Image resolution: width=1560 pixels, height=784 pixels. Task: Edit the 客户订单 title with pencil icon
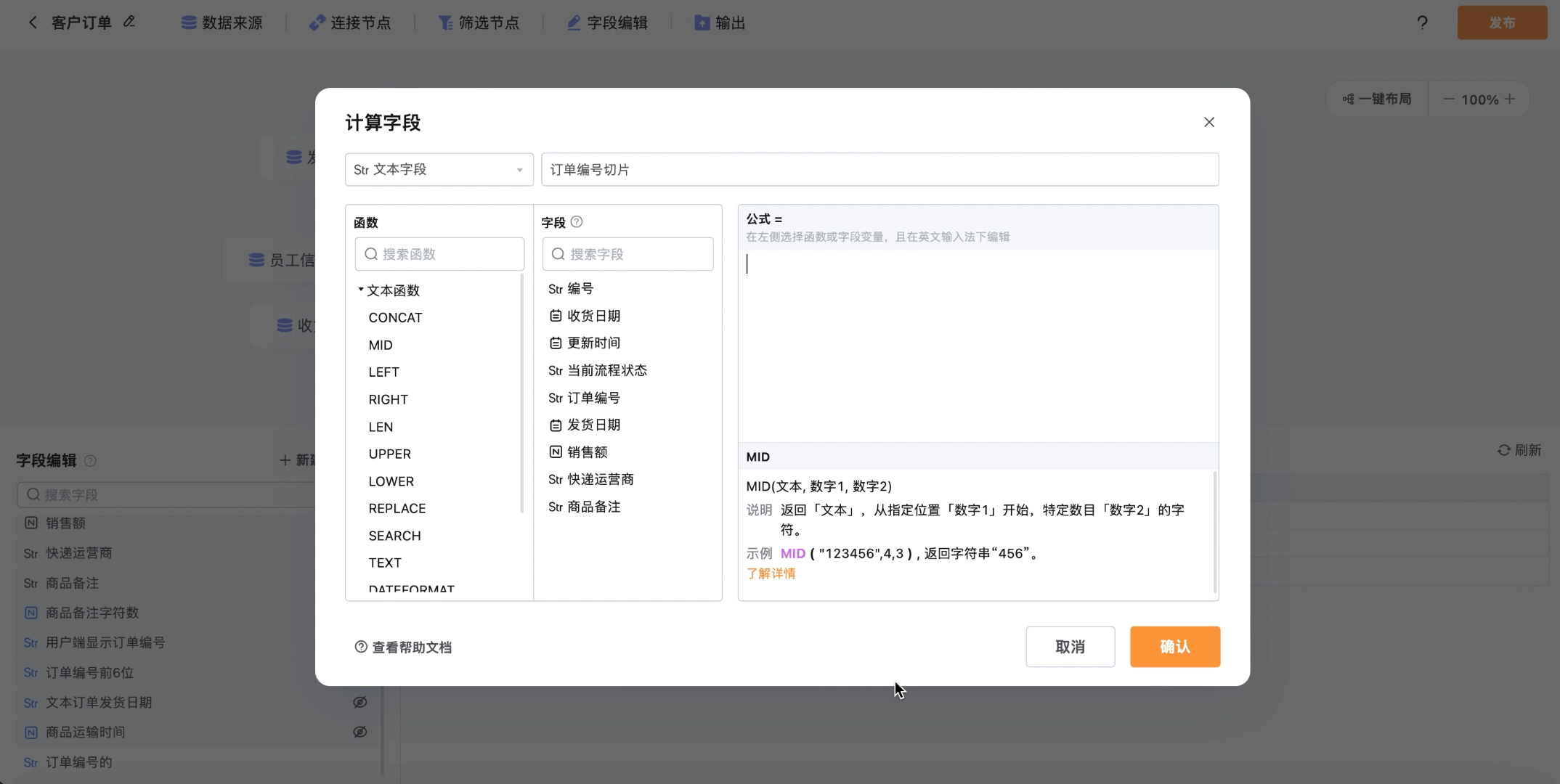pyautogui.click(x=129, y=22)
